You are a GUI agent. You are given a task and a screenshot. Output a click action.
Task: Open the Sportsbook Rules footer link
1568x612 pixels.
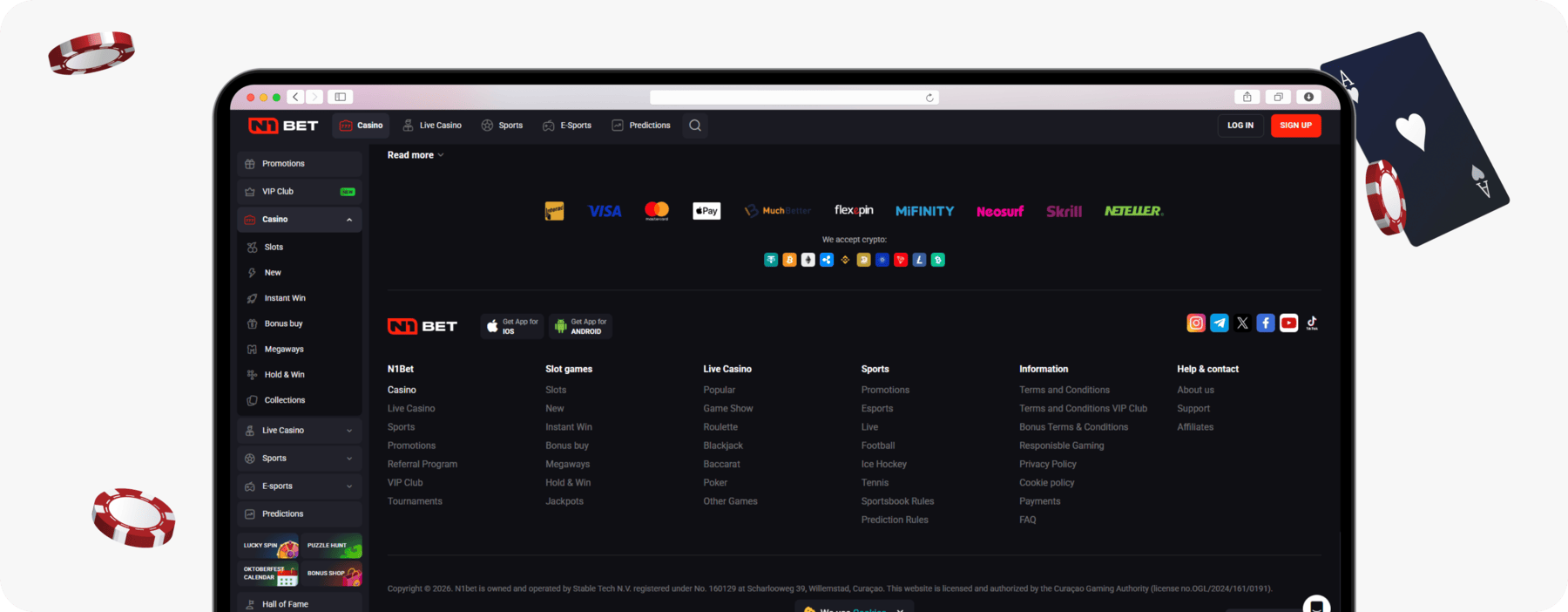pos(897,501)
